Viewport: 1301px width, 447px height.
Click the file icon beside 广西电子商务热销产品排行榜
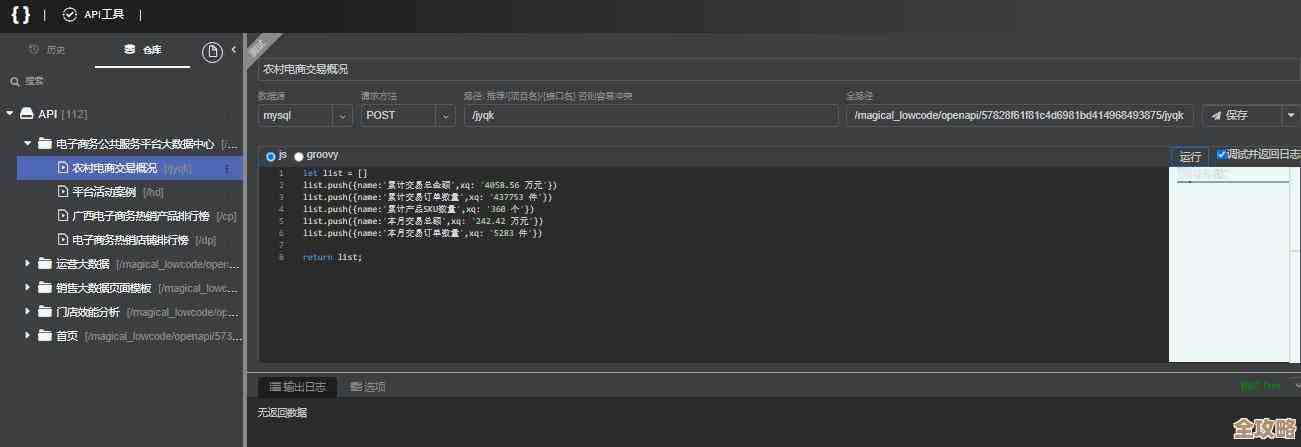[63, 216]
